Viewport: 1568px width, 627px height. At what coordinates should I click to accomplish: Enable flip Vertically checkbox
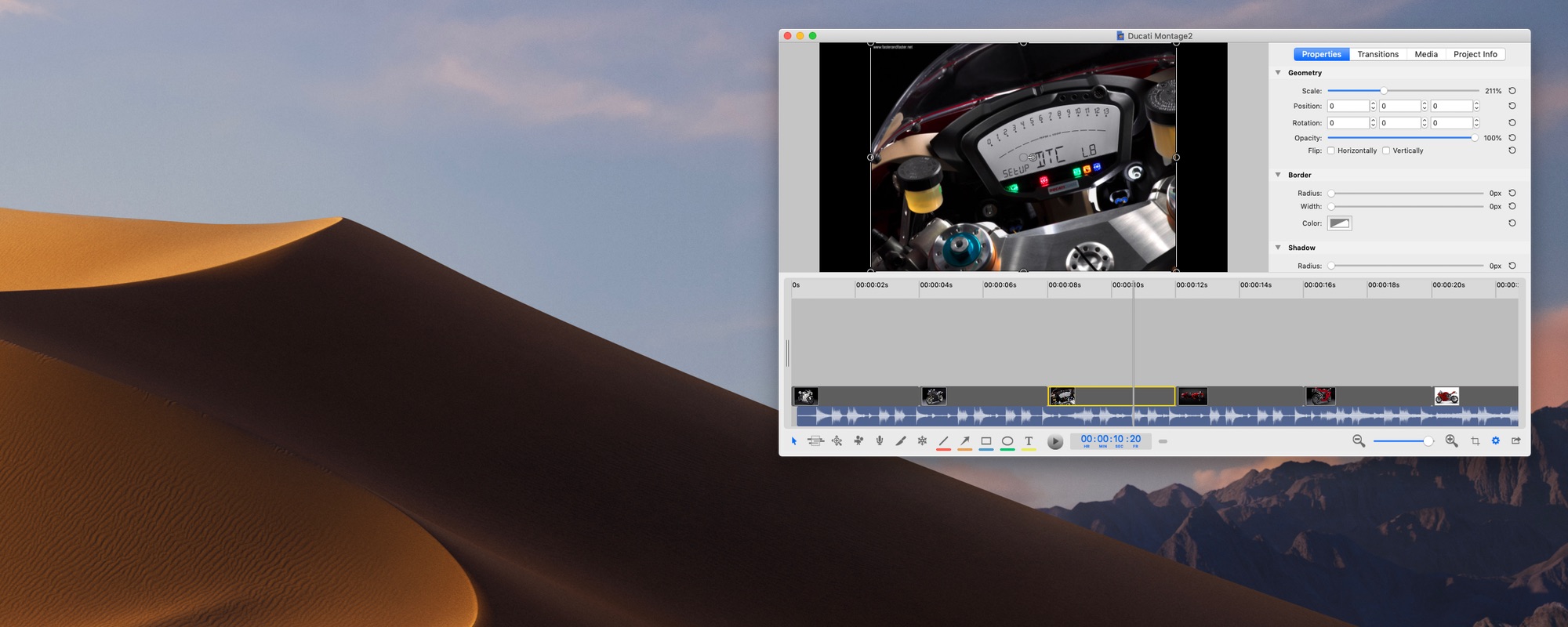[1386, 150]
